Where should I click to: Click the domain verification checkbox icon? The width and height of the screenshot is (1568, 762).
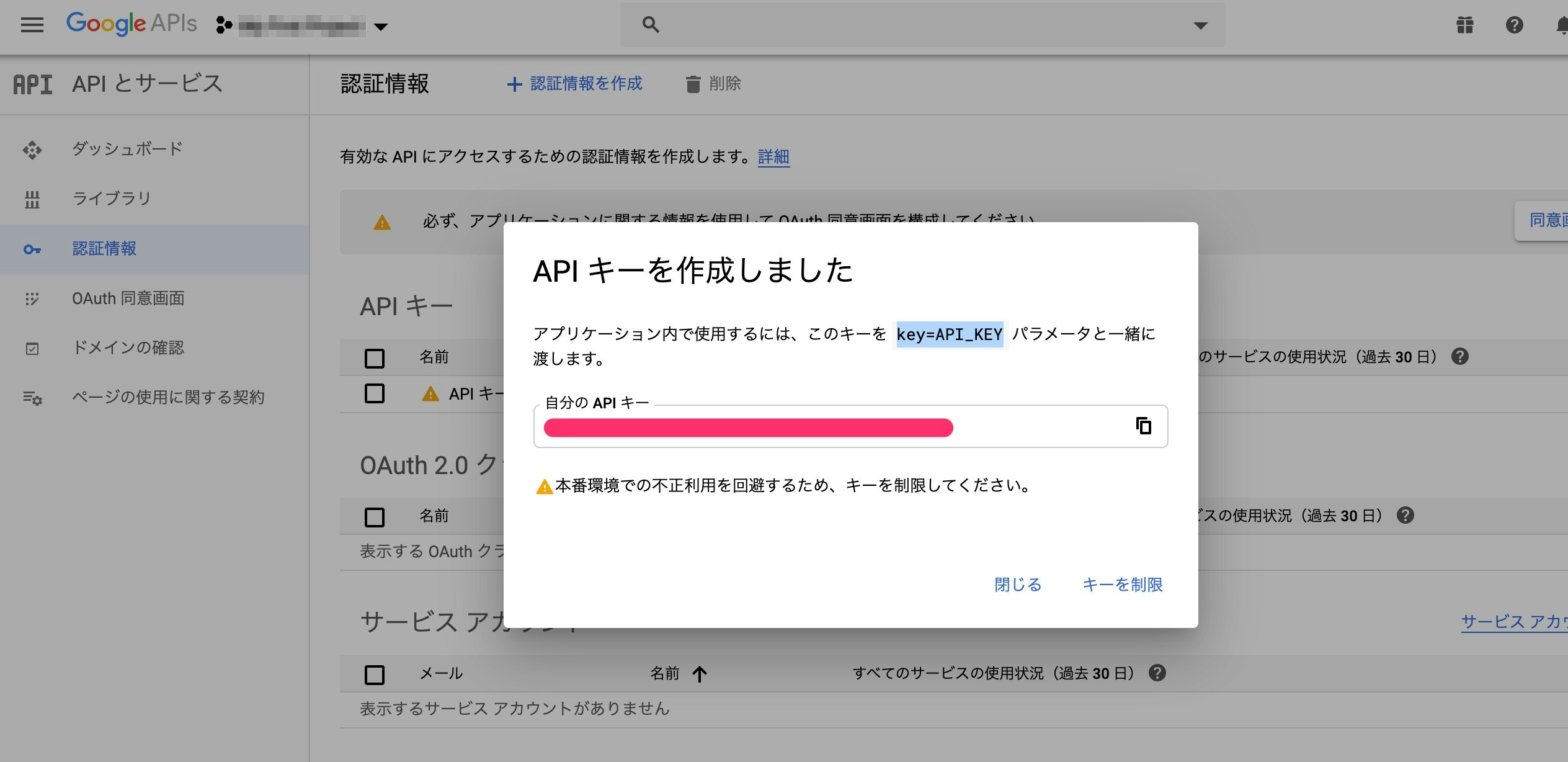(32, 349)
